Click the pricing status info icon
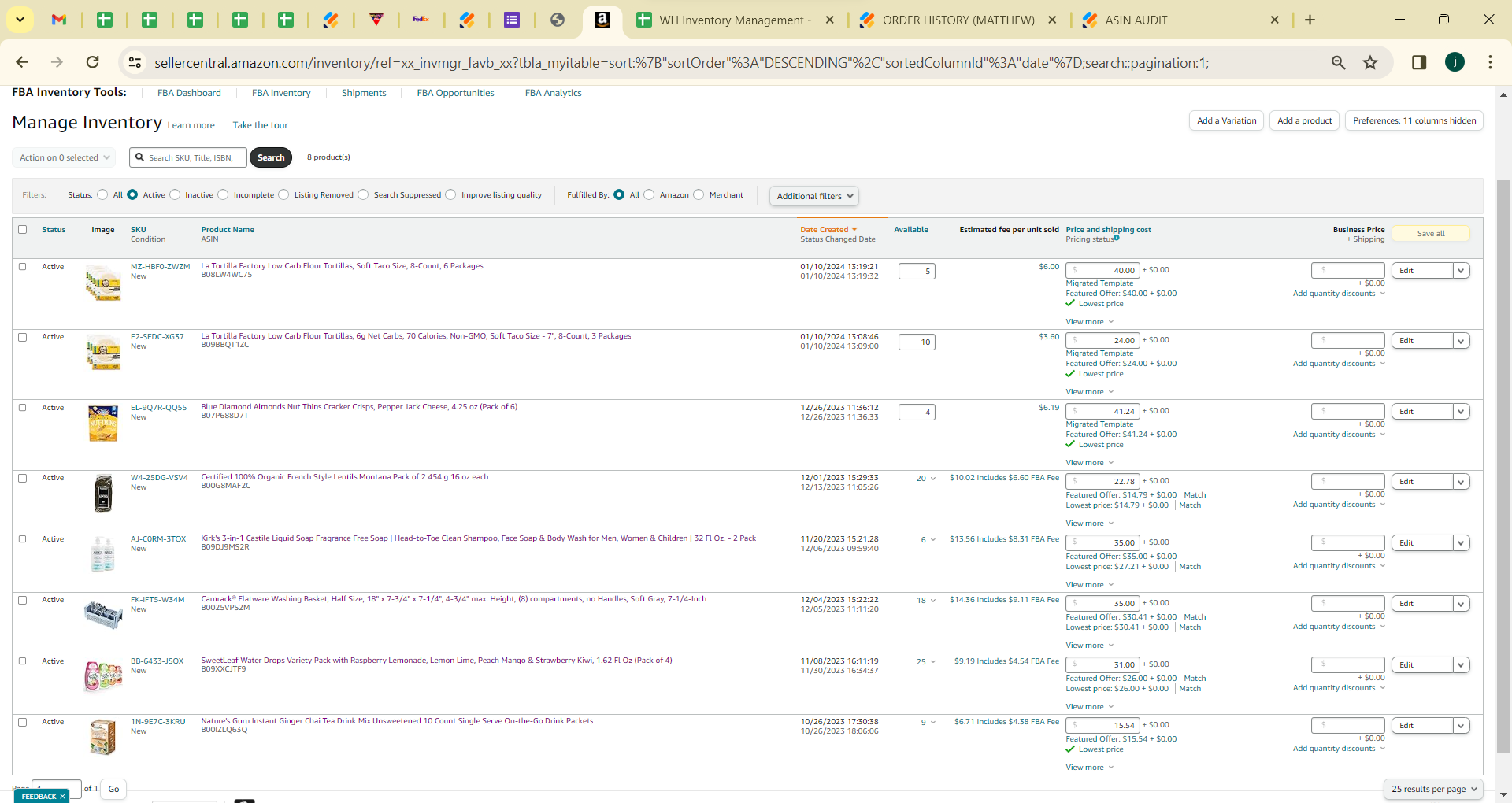The height and width of the screenshot is (803, 1512). tap(1117, 238)
